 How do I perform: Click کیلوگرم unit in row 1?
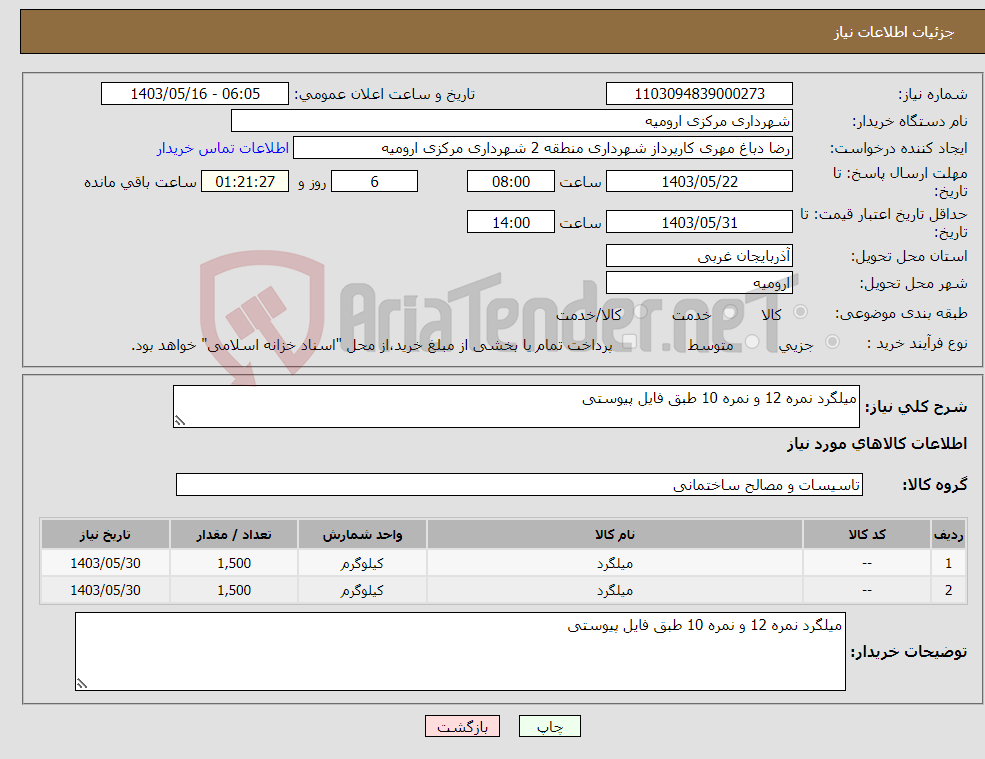(x=362, y=564)
